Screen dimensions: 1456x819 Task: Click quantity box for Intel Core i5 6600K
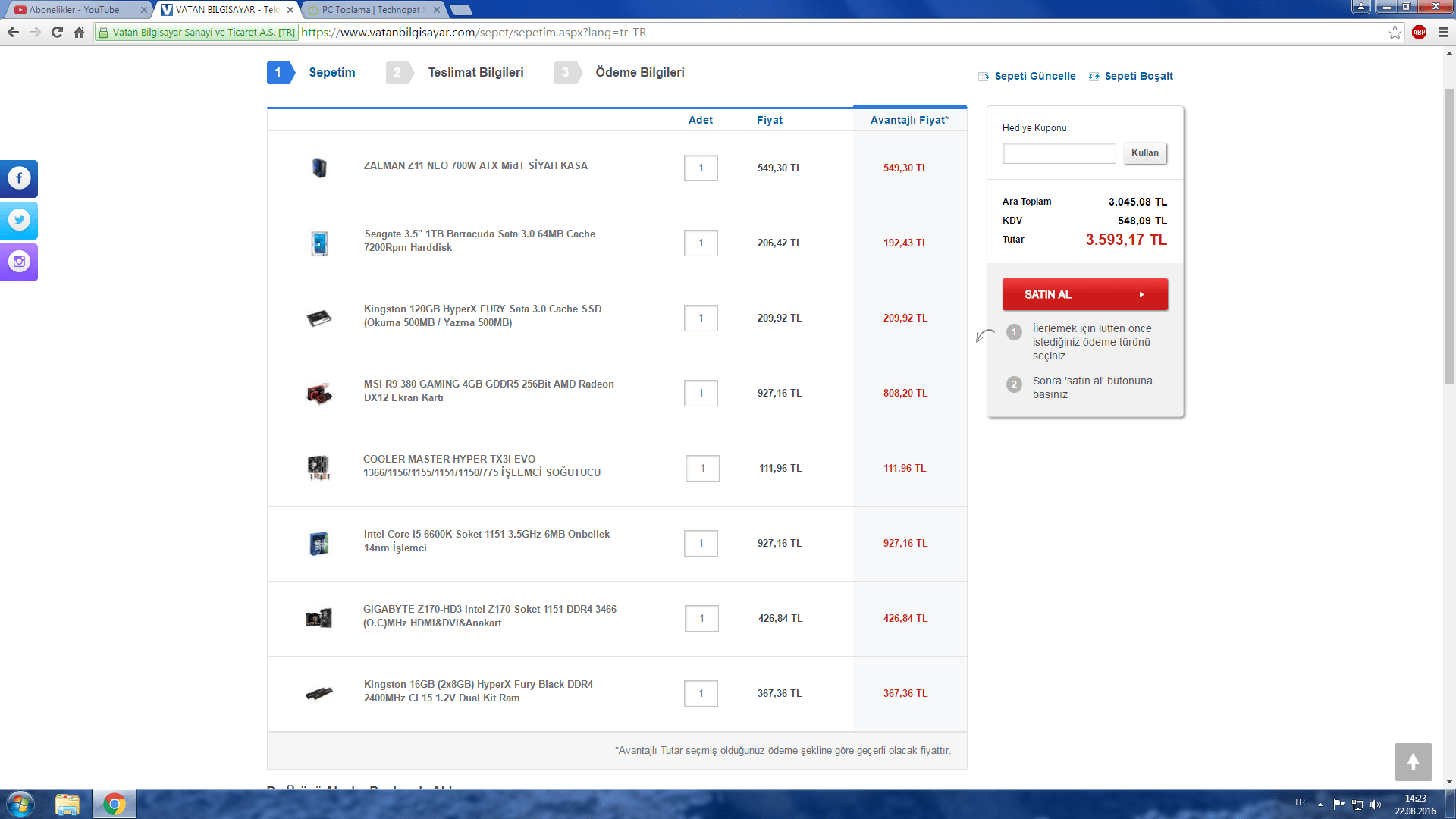(x=701, y=543)
